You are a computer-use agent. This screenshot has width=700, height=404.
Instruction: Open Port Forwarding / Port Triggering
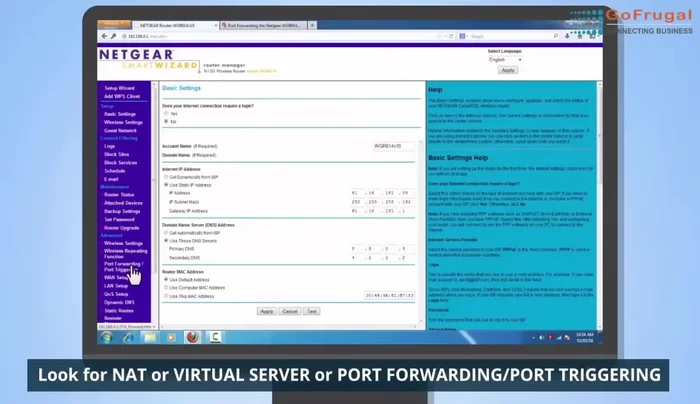pyautogui.click(x=124, y=267)
